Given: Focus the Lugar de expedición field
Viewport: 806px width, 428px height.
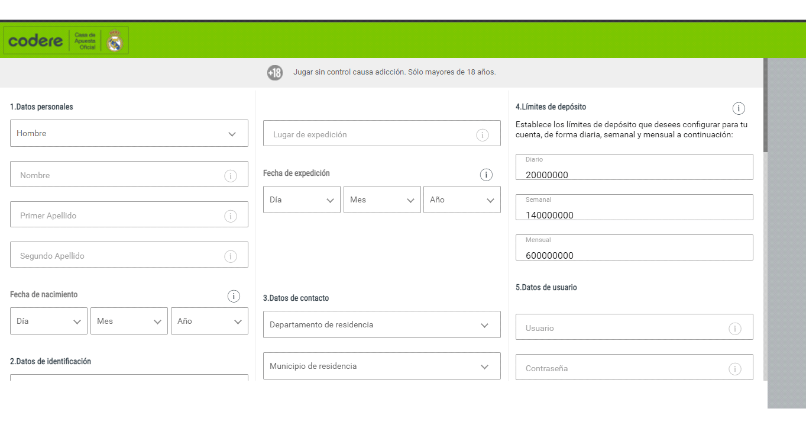Looking at the screenshot, I should tap(382, 134).
